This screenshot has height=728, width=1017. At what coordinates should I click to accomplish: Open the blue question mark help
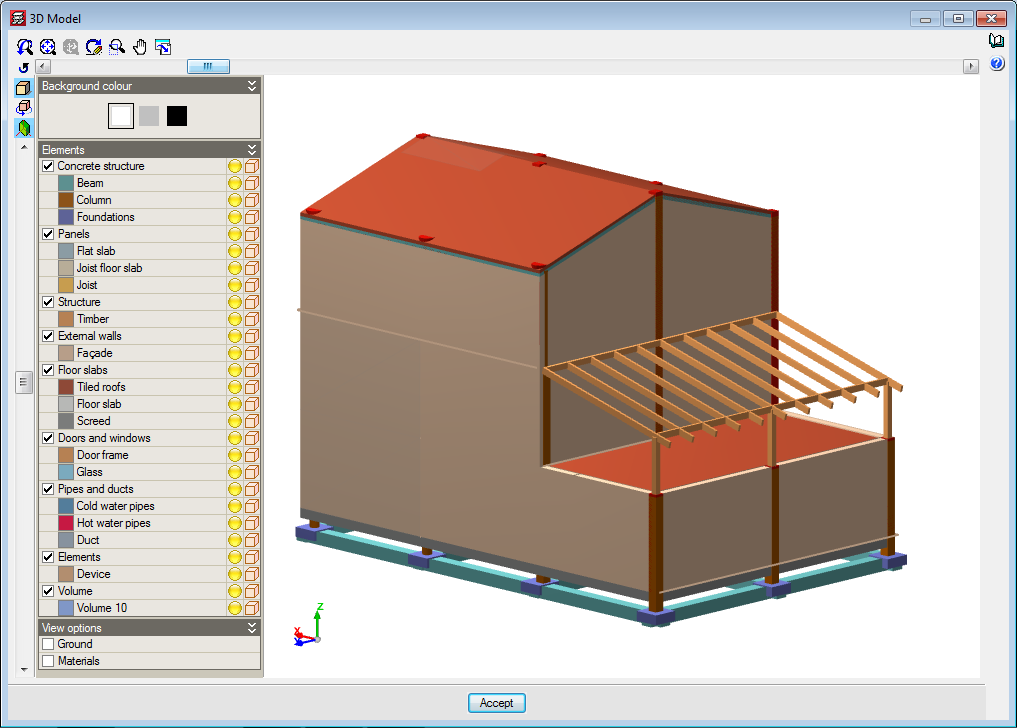(x=996, y=64)
